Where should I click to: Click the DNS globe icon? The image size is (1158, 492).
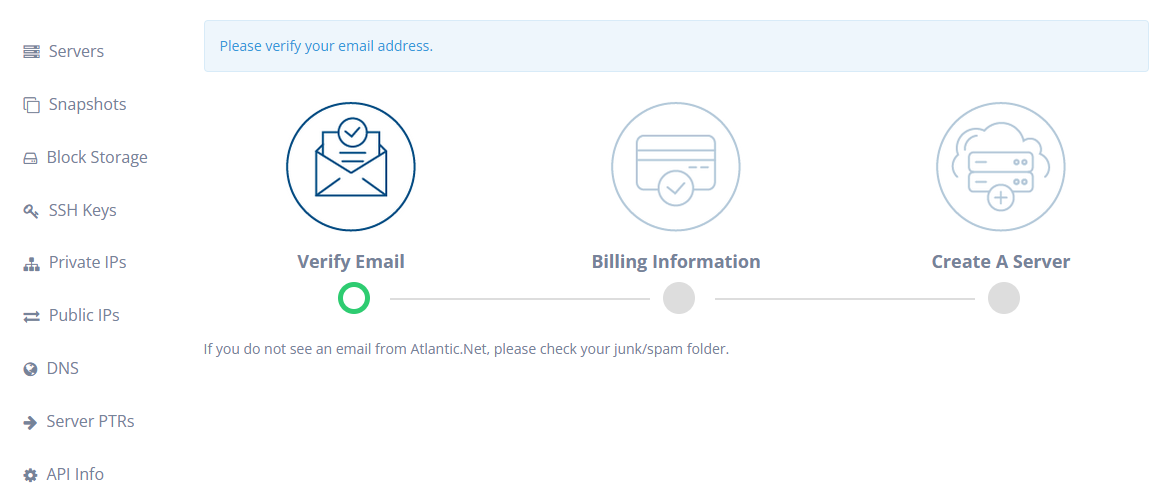[x=30, y=369]
